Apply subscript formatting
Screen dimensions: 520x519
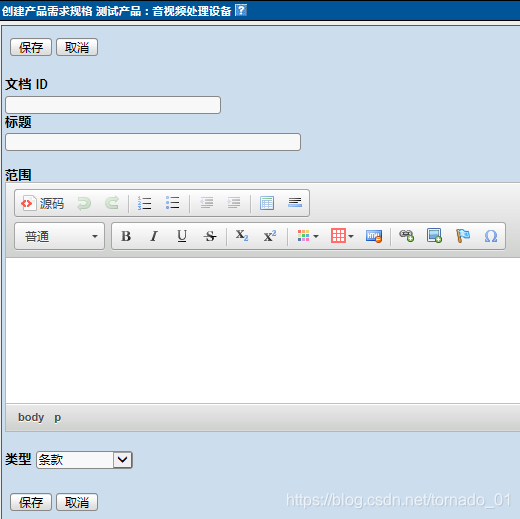(242, 236)
